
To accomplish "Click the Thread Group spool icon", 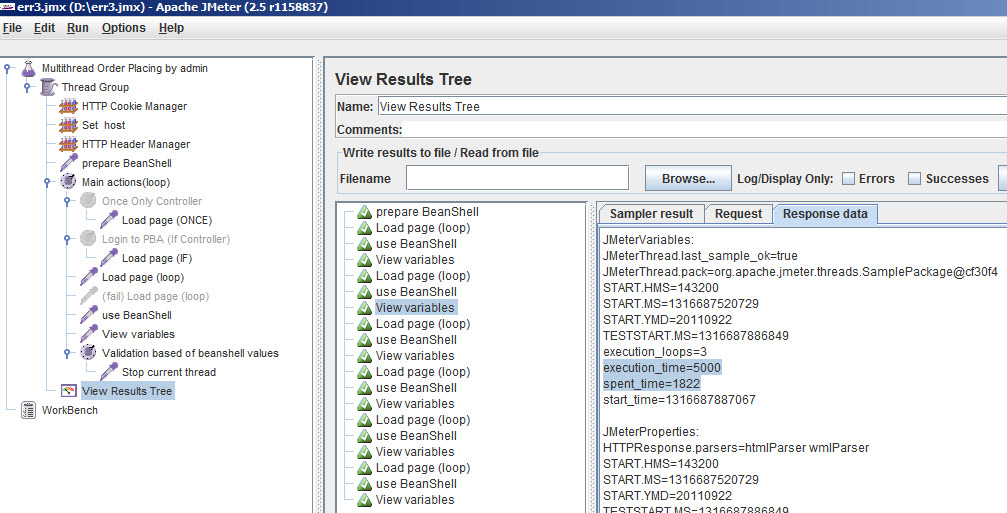I will click(48, 87).
